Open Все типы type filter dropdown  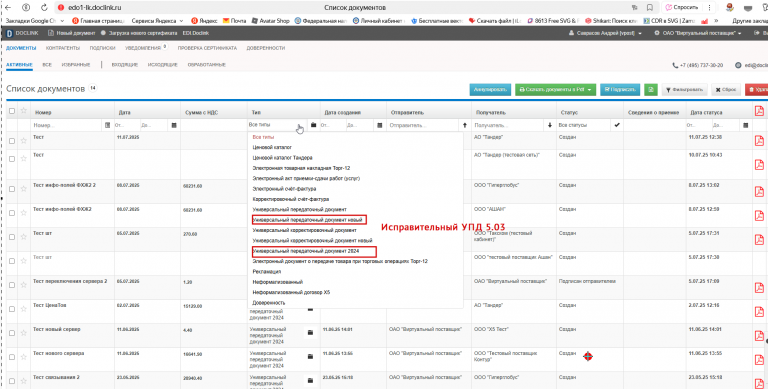[x=277, y=125]
